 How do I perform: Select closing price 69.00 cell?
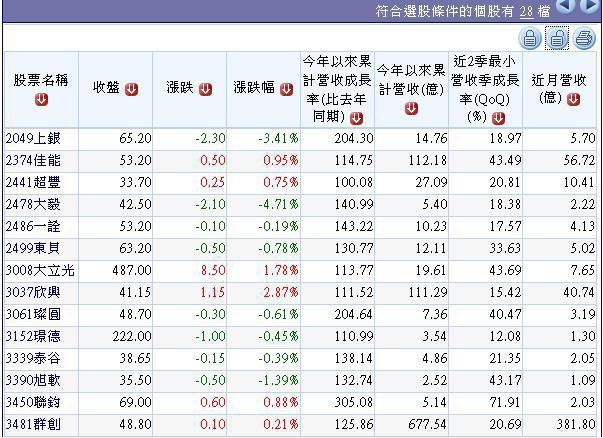pyautogui.click(x=115, y=403)
